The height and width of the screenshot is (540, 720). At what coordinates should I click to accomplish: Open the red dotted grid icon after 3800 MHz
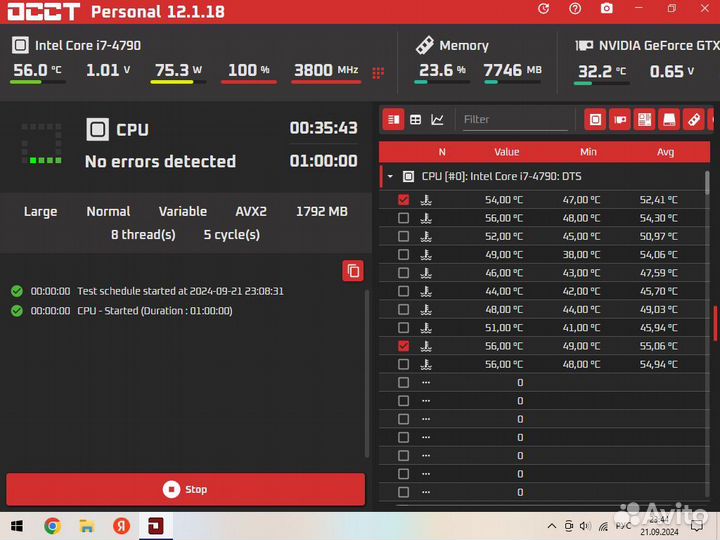378,73
